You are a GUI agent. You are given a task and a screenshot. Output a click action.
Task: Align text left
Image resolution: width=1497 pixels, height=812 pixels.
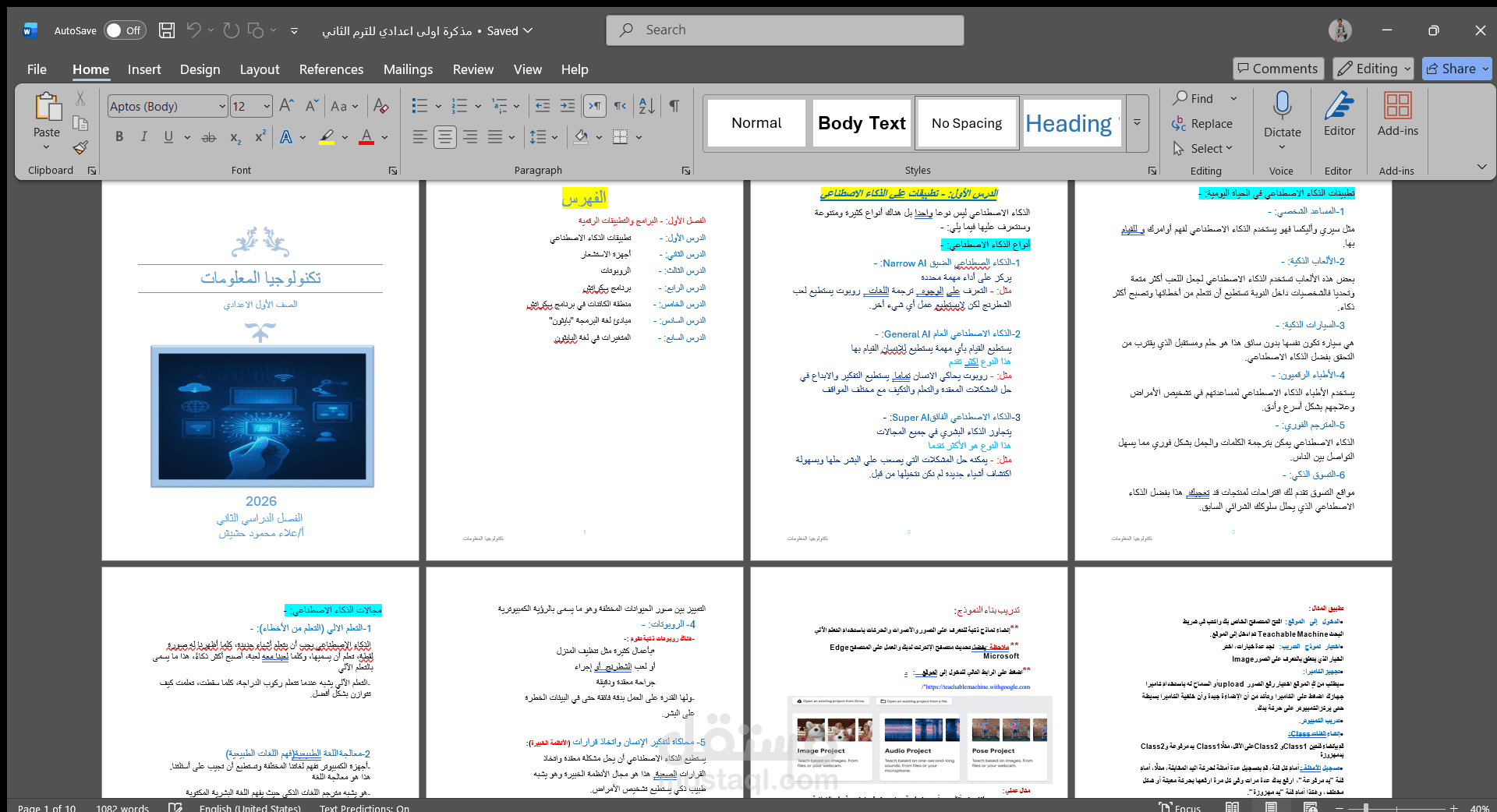[x=419, y=137]
